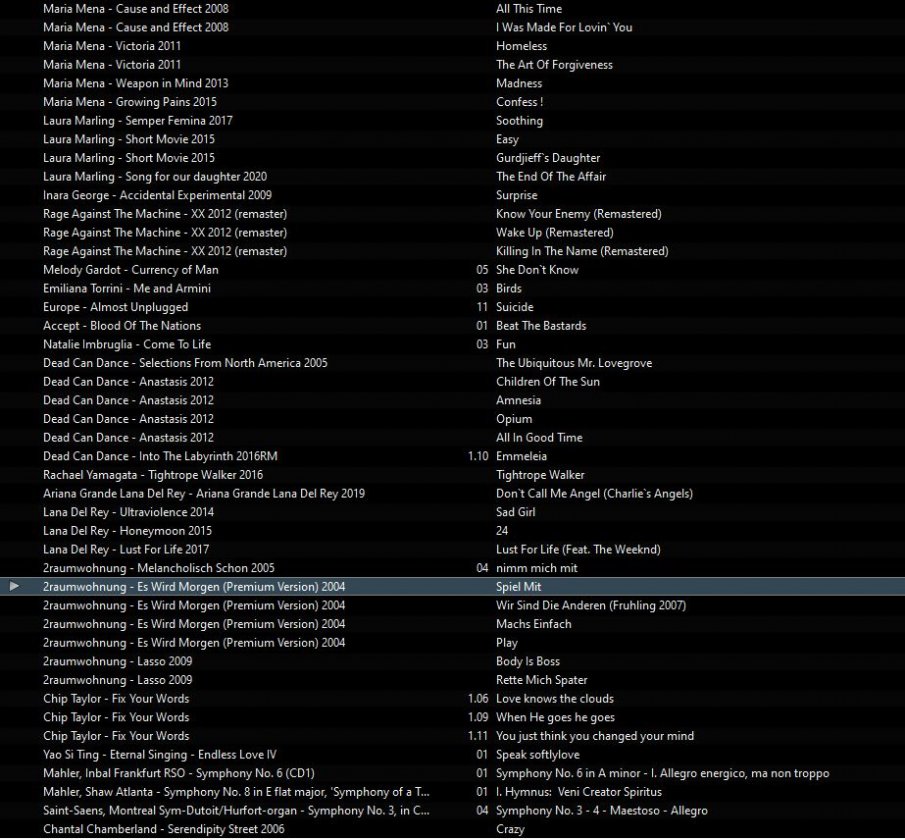Select 'Don`t Call Me Angel (Charlie`s Angels)'
This screenshot has width=905, height=840.
(x=594, y=494)
